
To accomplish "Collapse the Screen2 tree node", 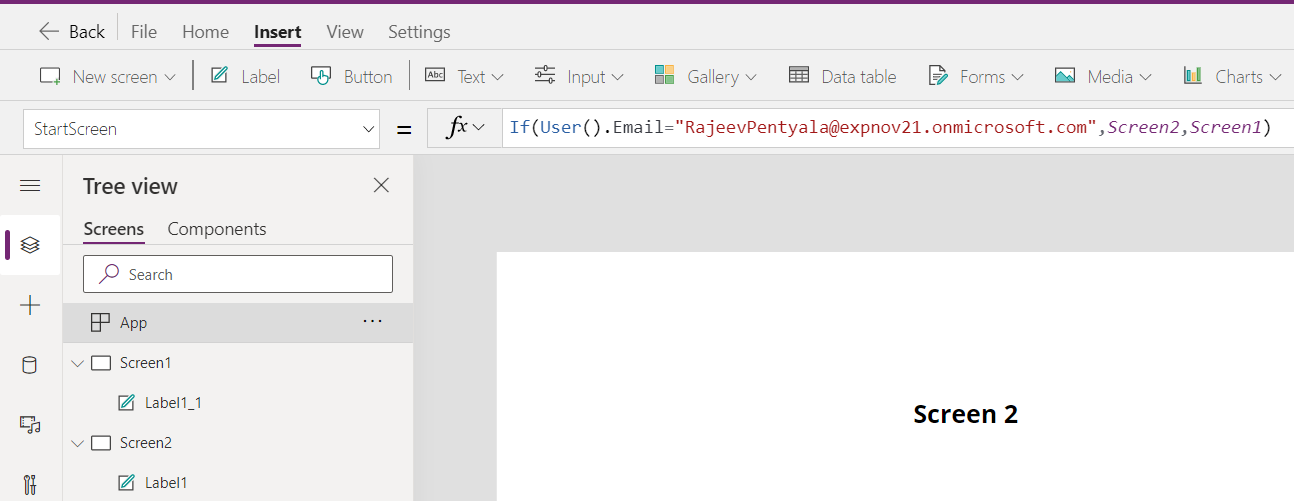I will click(x=78, y=443).
